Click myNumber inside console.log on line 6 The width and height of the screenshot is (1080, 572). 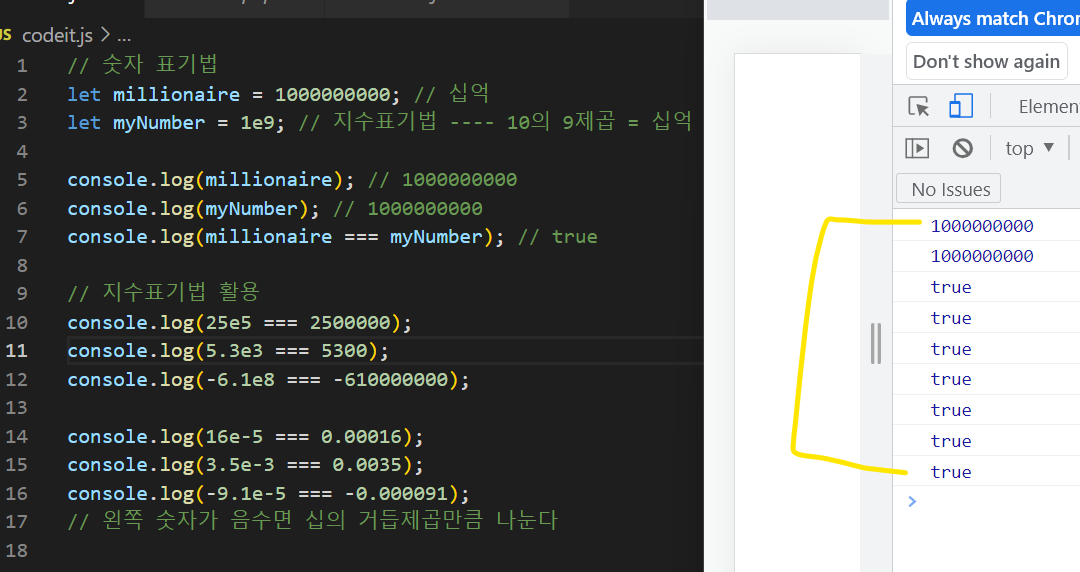pyautogui.click(x=251, y=209)
